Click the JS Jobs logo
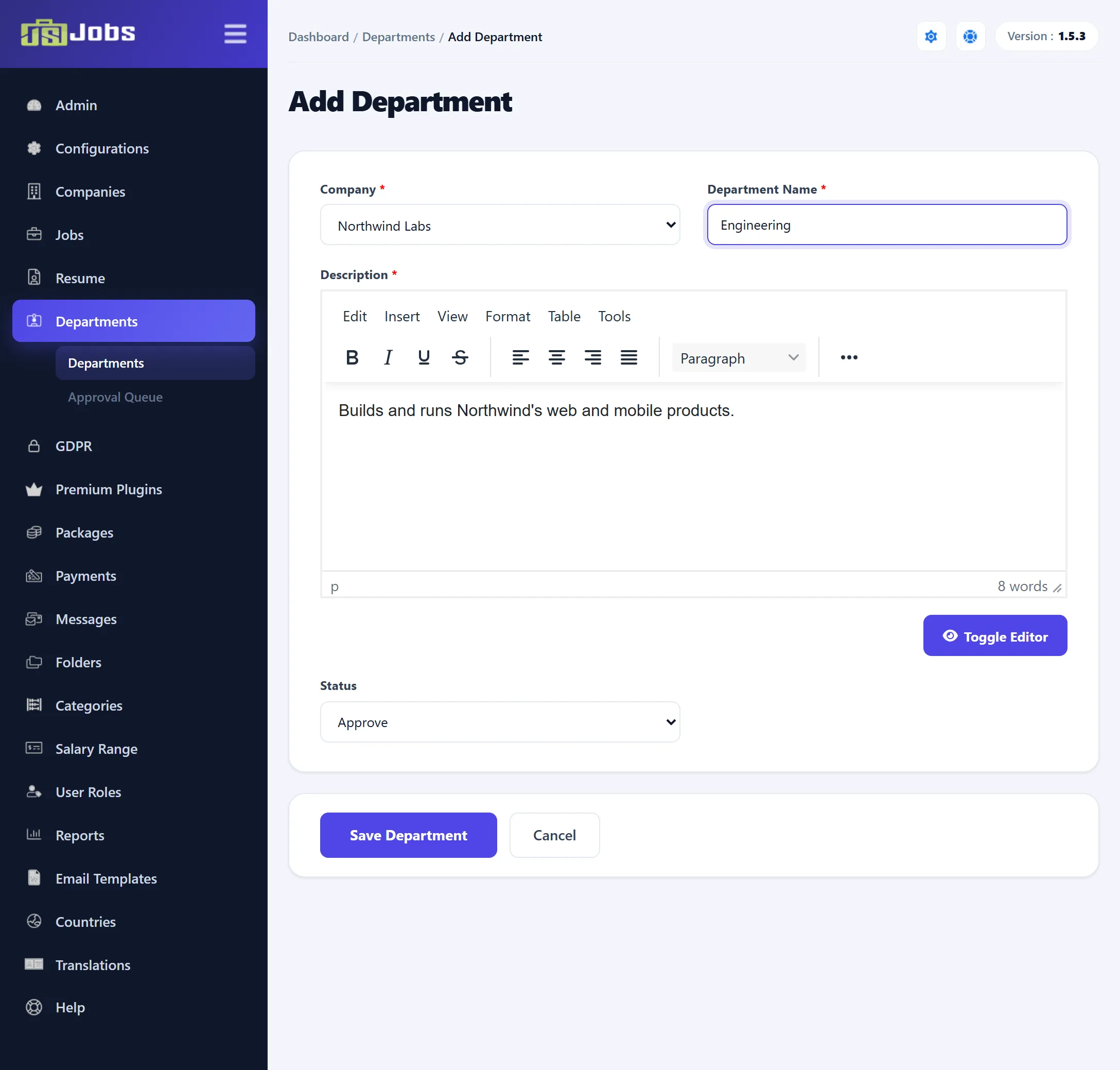This screenshot has height=1070, width=1120. coord(78,32)
